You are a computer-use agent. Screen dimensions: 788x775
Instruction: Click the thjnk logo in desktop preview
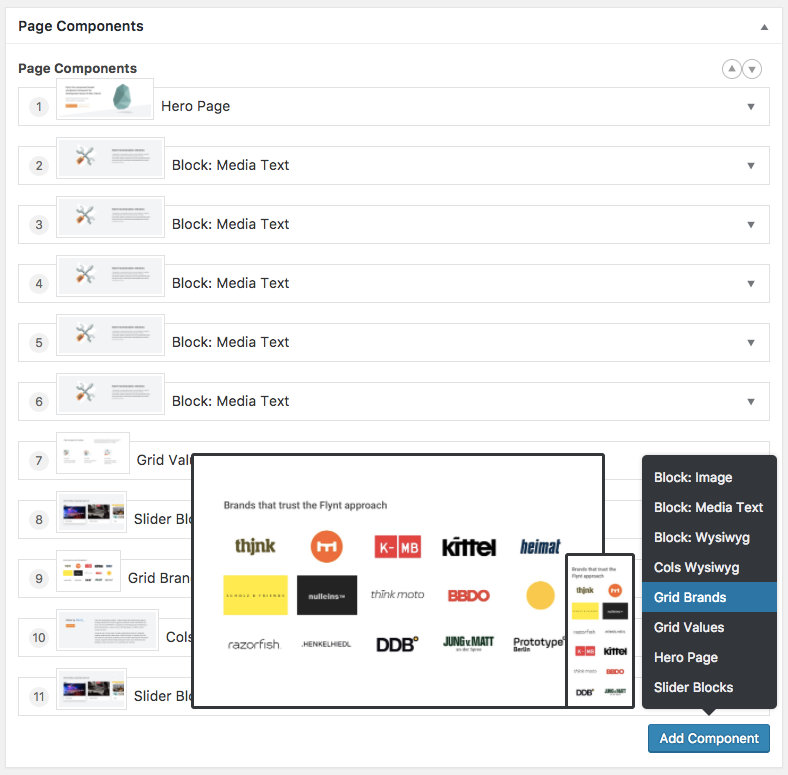coord(255,546)
